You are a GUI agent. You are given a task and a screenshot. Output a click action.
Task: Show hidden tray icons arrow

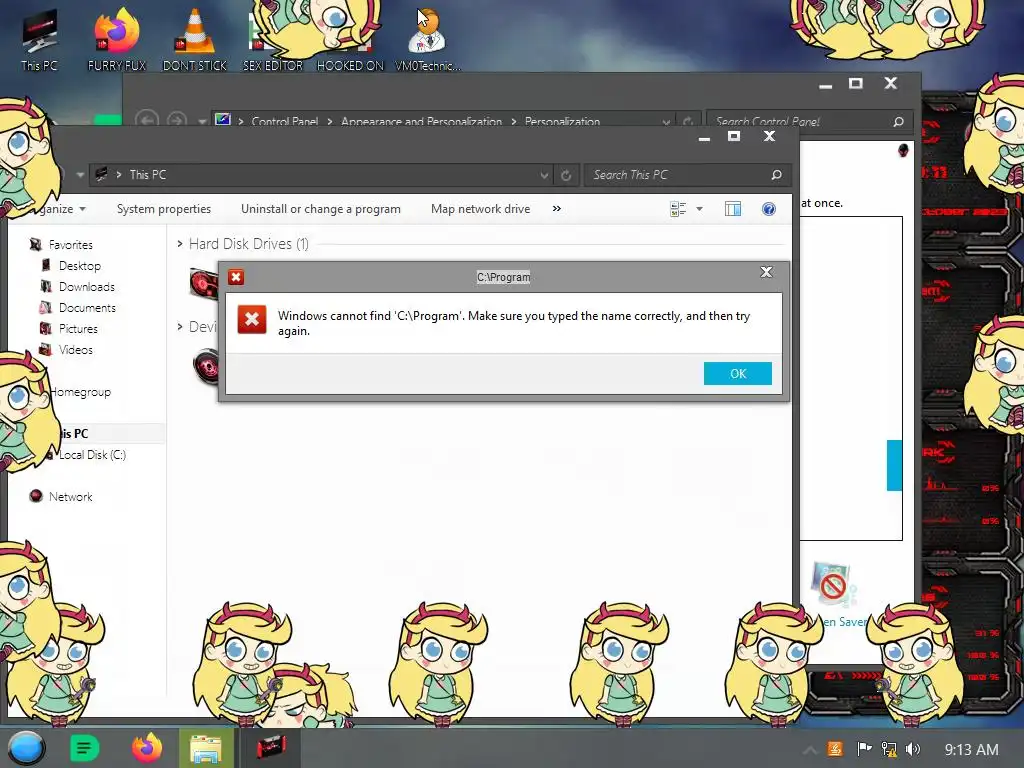809,750
